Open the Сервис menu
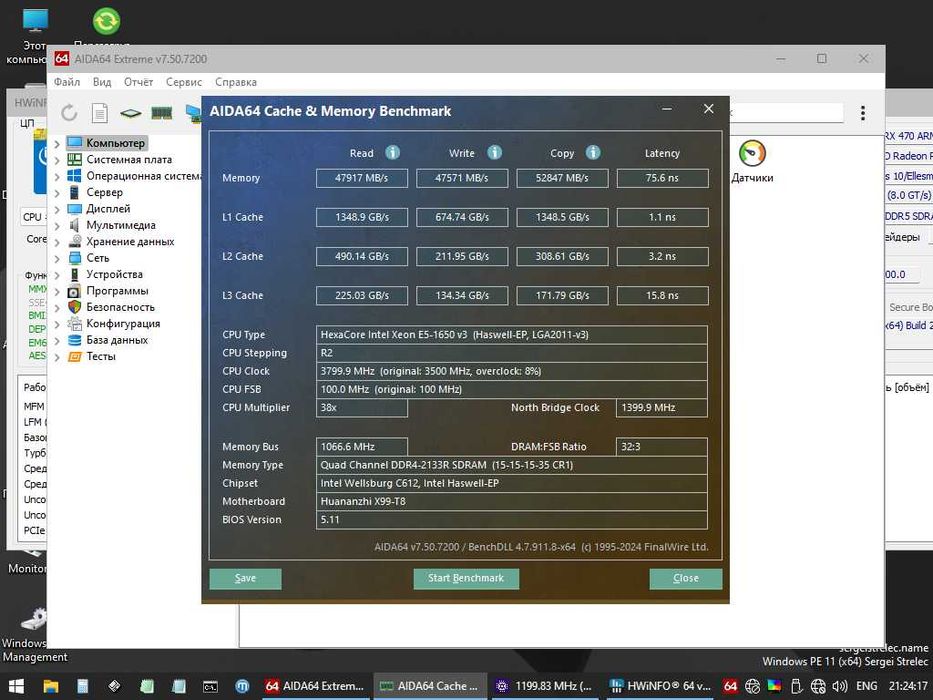The image size is (933, 700). point(184,82)
